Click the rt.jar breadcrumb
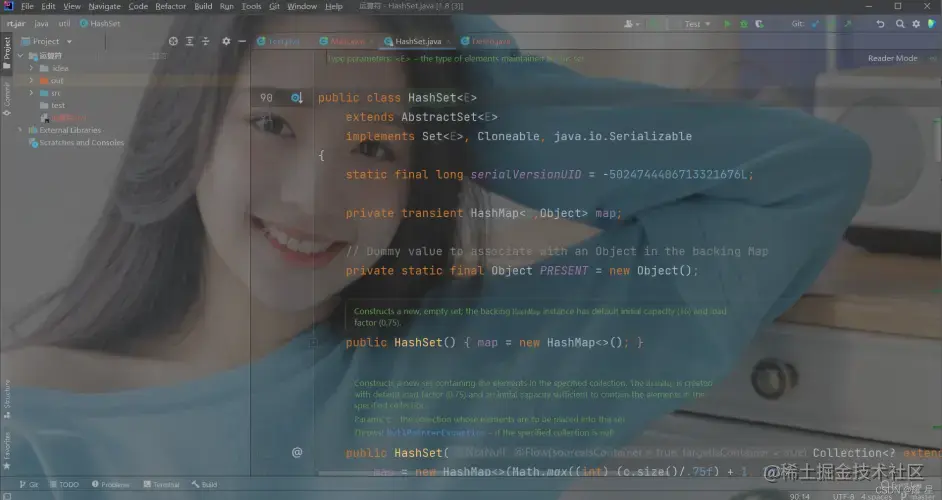942x500 pixels. [x=16, y=23]
